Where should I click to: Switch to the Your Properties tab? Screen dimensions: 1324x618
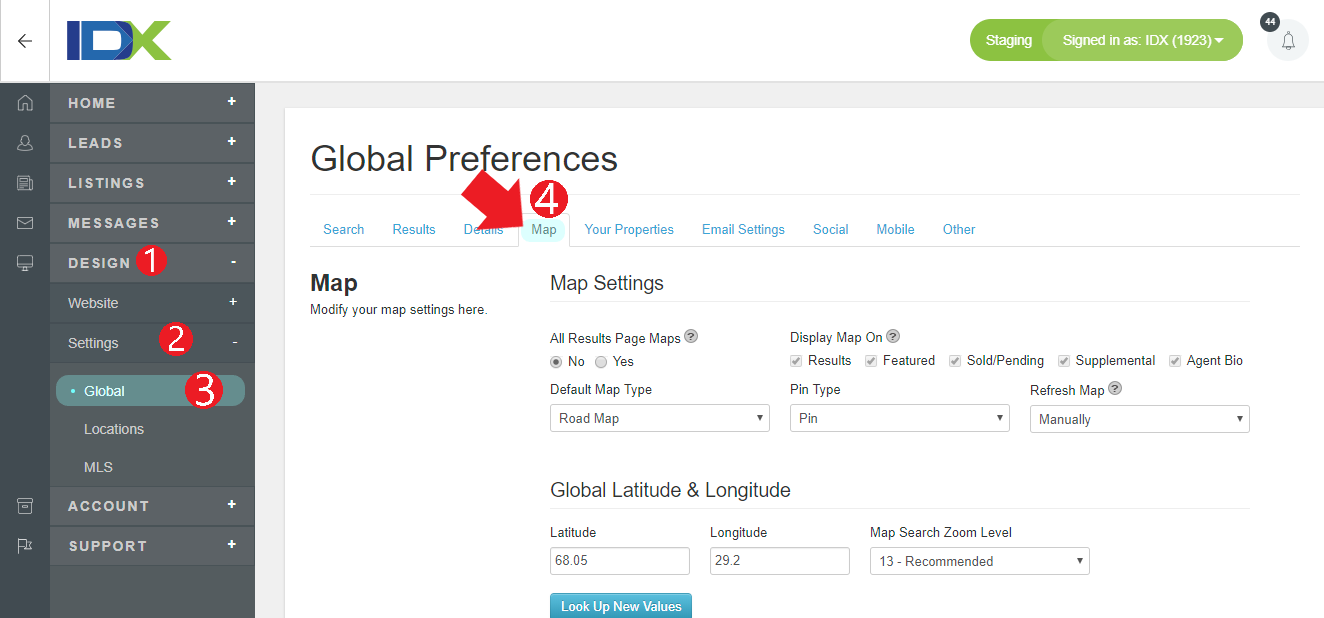pyautogui.click(x=629, y=230)
